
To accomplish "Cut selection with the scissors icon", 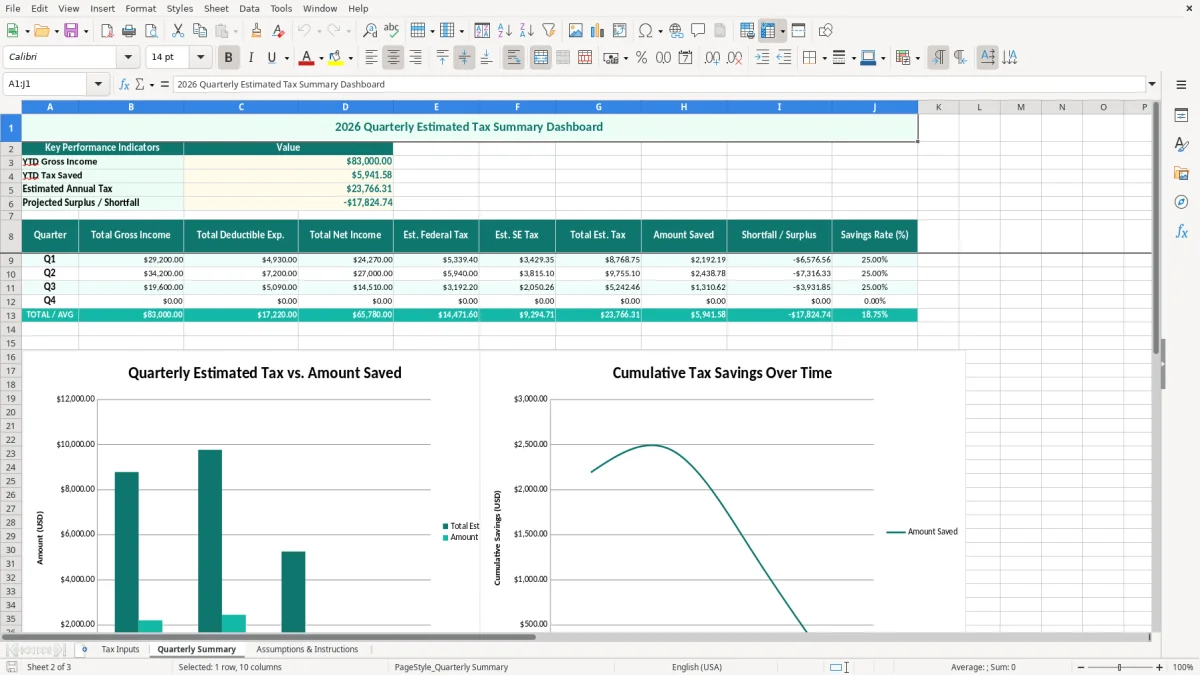I will pos(178,31).
